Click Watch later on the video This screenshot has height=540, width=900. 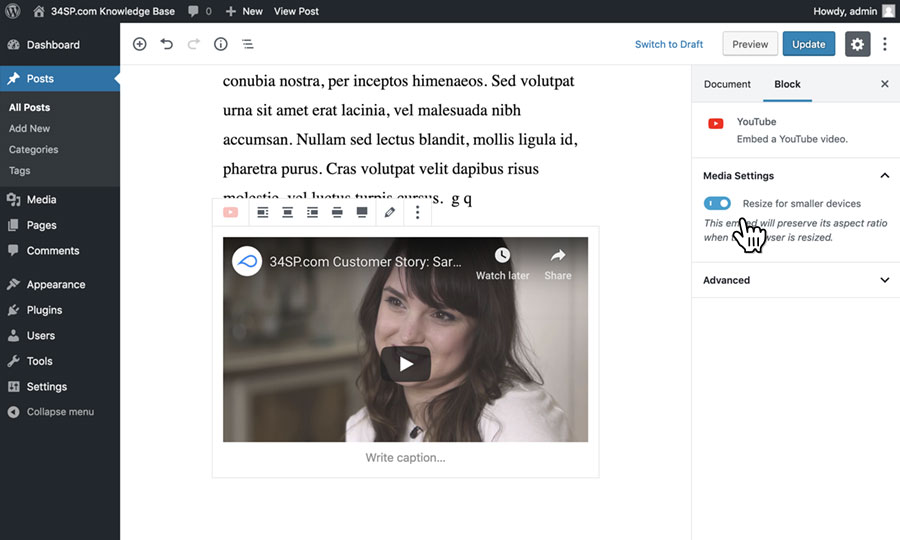coord(502,264)
